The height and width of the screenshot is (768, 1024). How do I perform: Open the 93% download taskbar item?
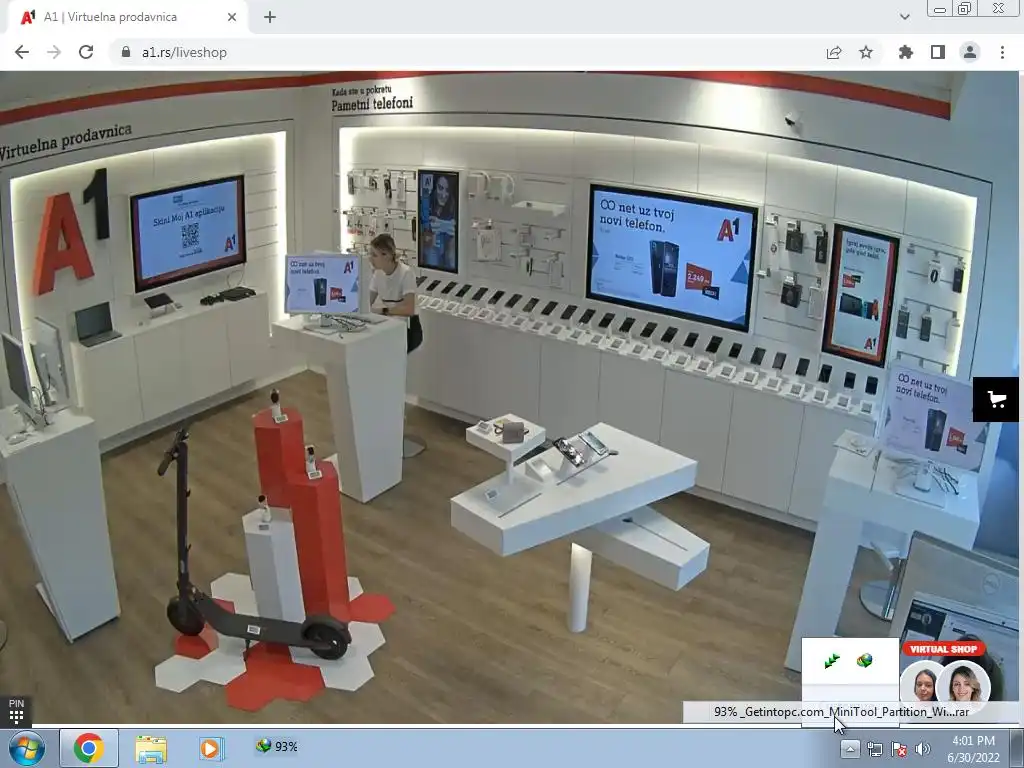[277, 746]
